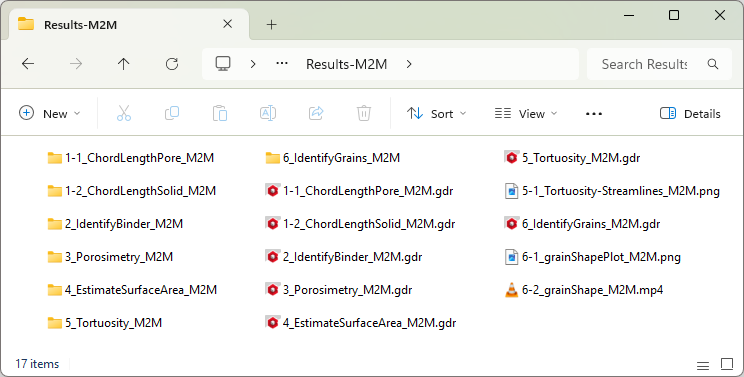Select the 1-2_ChordLengthSolid_M2M folder

point(132,191)
